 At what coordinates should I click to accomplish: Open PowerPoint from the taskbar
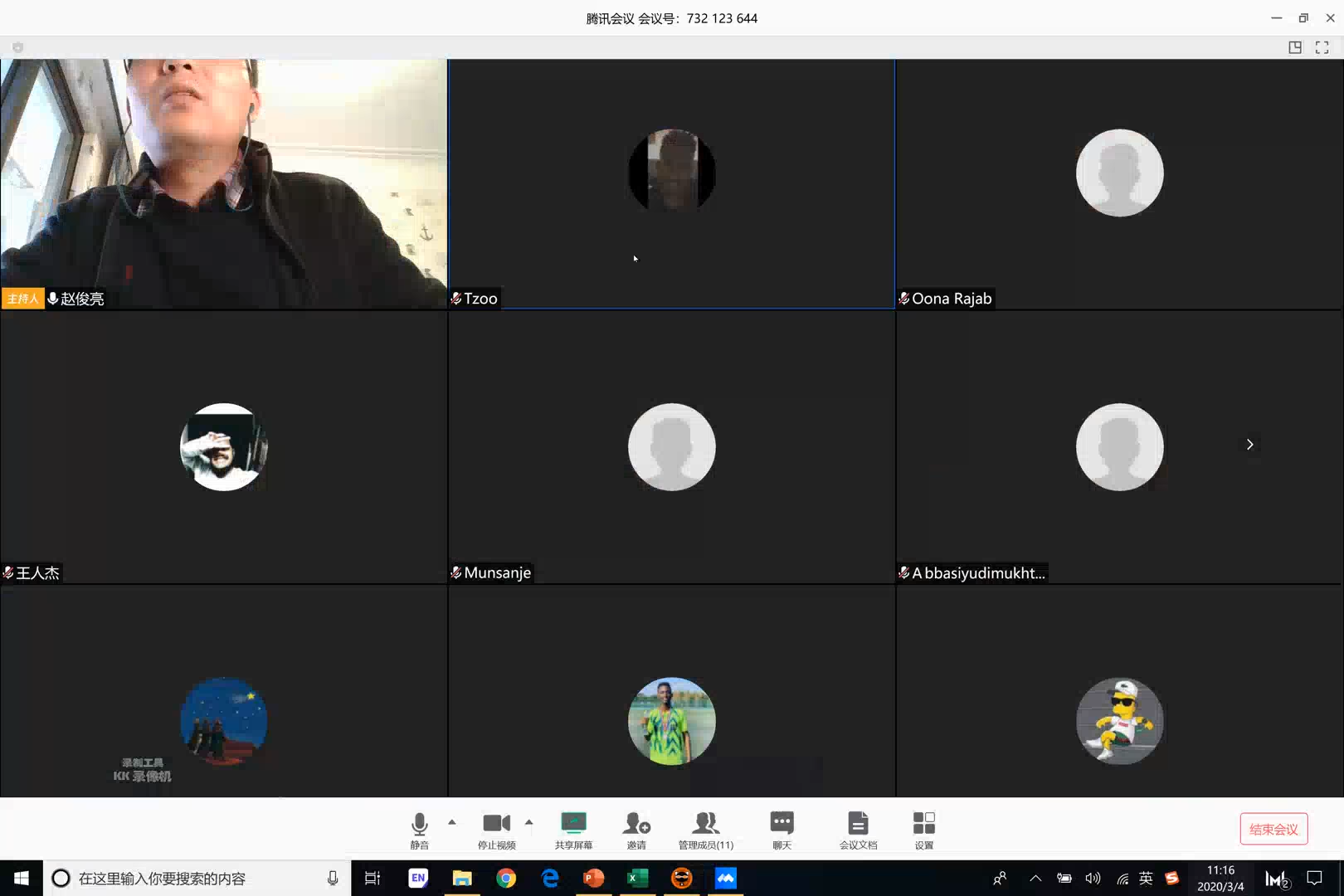tap(594, 878)
